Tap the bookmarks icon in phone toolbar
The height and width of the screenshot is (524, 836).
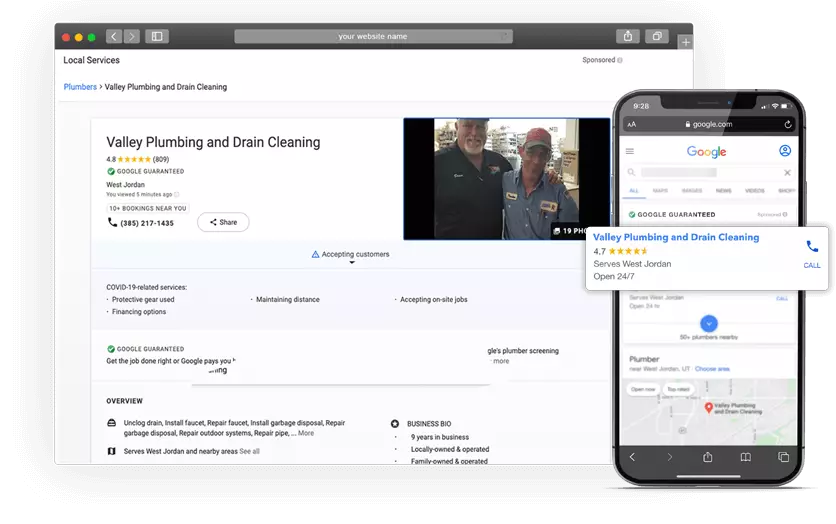pos(745,457)
